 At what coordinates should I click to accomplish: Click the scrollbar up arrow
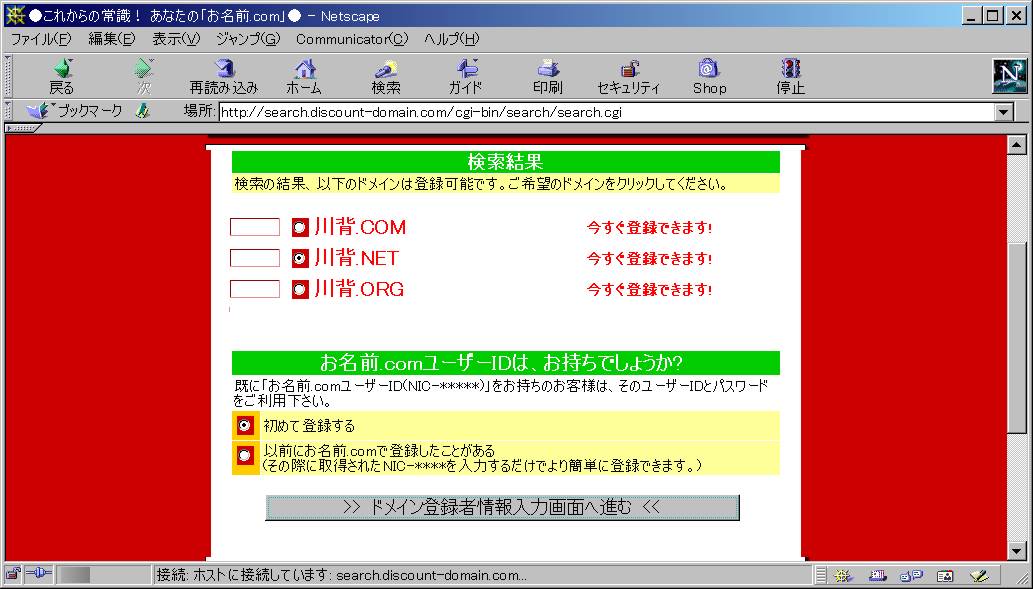tap(1017, 144)
